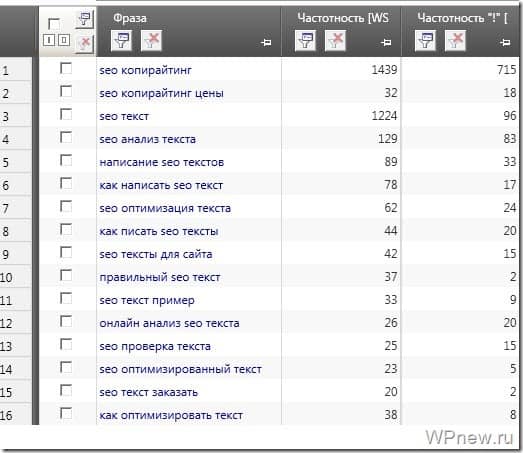
Task: Clear filter in Частотность [WS column
Action: pyautogui.click(x=335, y=41)
